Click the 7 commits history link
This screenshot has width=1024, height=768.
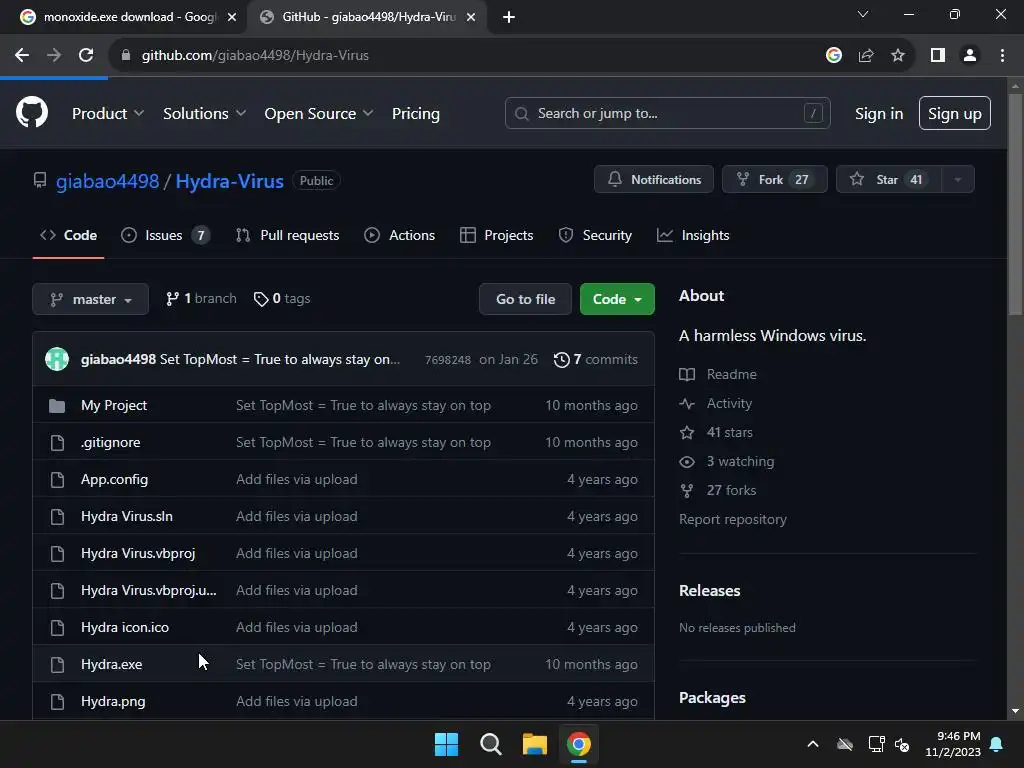click(x=596, y=359)
